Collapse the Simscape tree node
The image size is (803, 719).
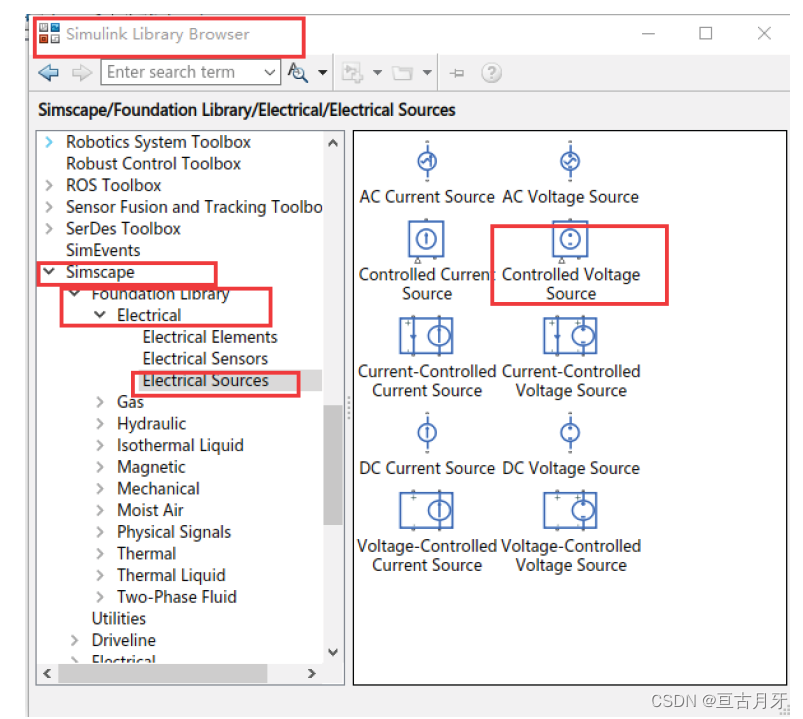pos(49,271)
